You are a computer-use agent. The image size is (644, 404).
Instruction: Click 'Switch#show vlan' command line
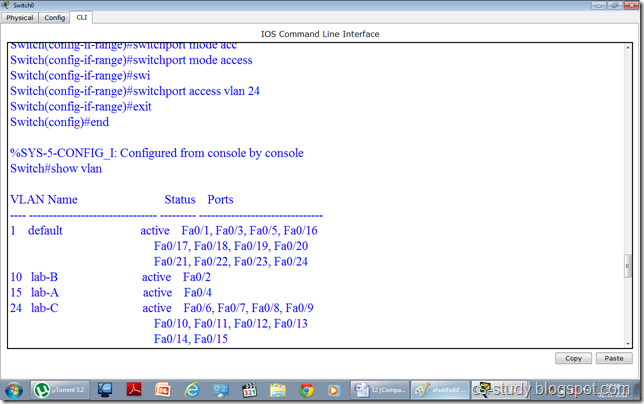pyautogui.click(x=56, y=168)
